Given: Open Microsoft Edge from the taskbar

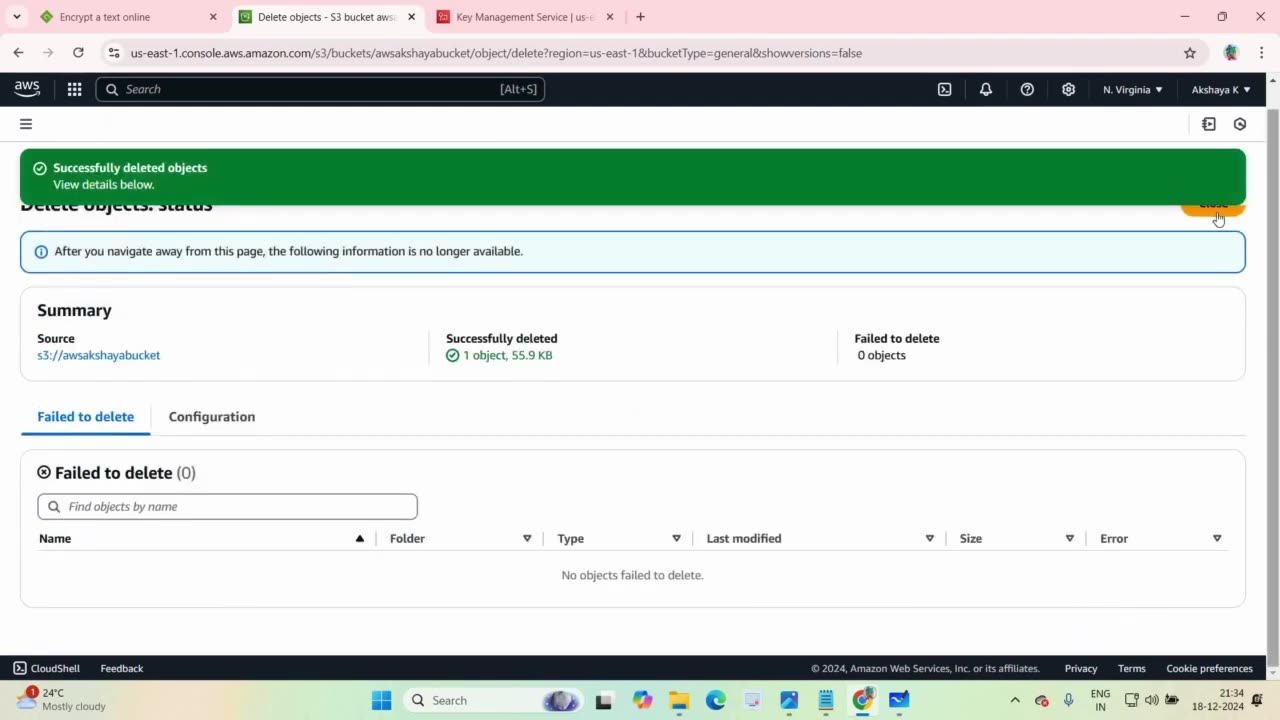Looking at the screenshot, I should pyautogui.click(x=716, y=700).
